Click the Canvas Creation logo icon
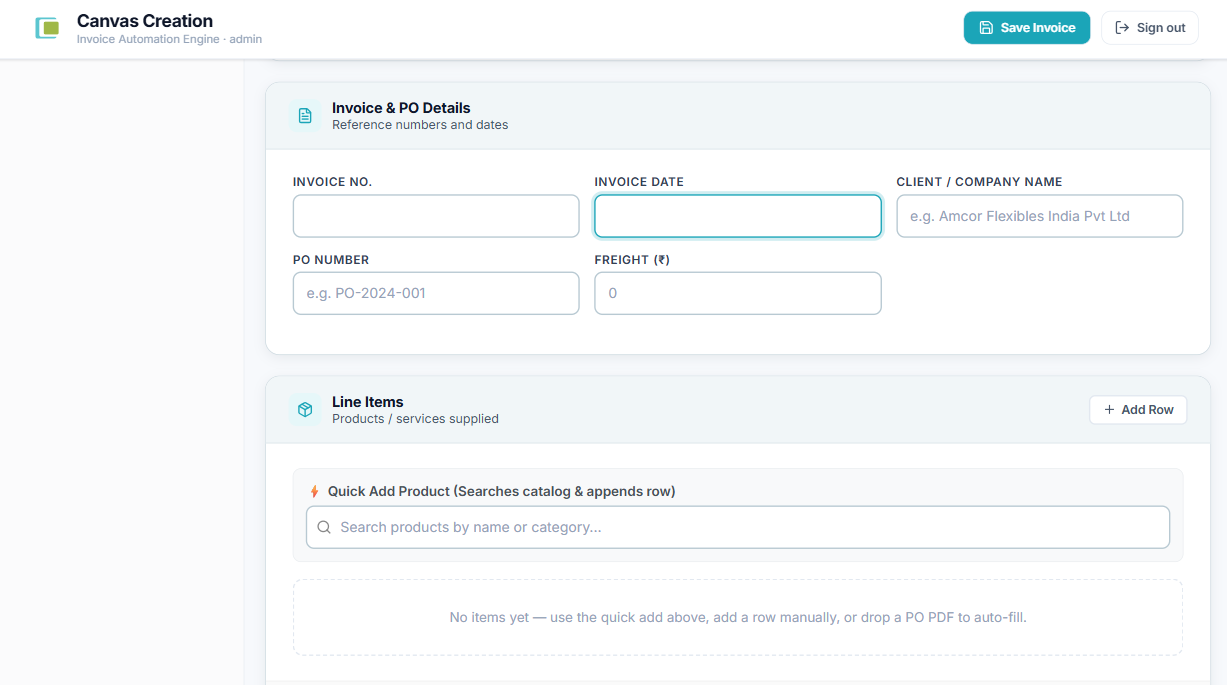Screen dimensions: 1227x685 (47, 28)
